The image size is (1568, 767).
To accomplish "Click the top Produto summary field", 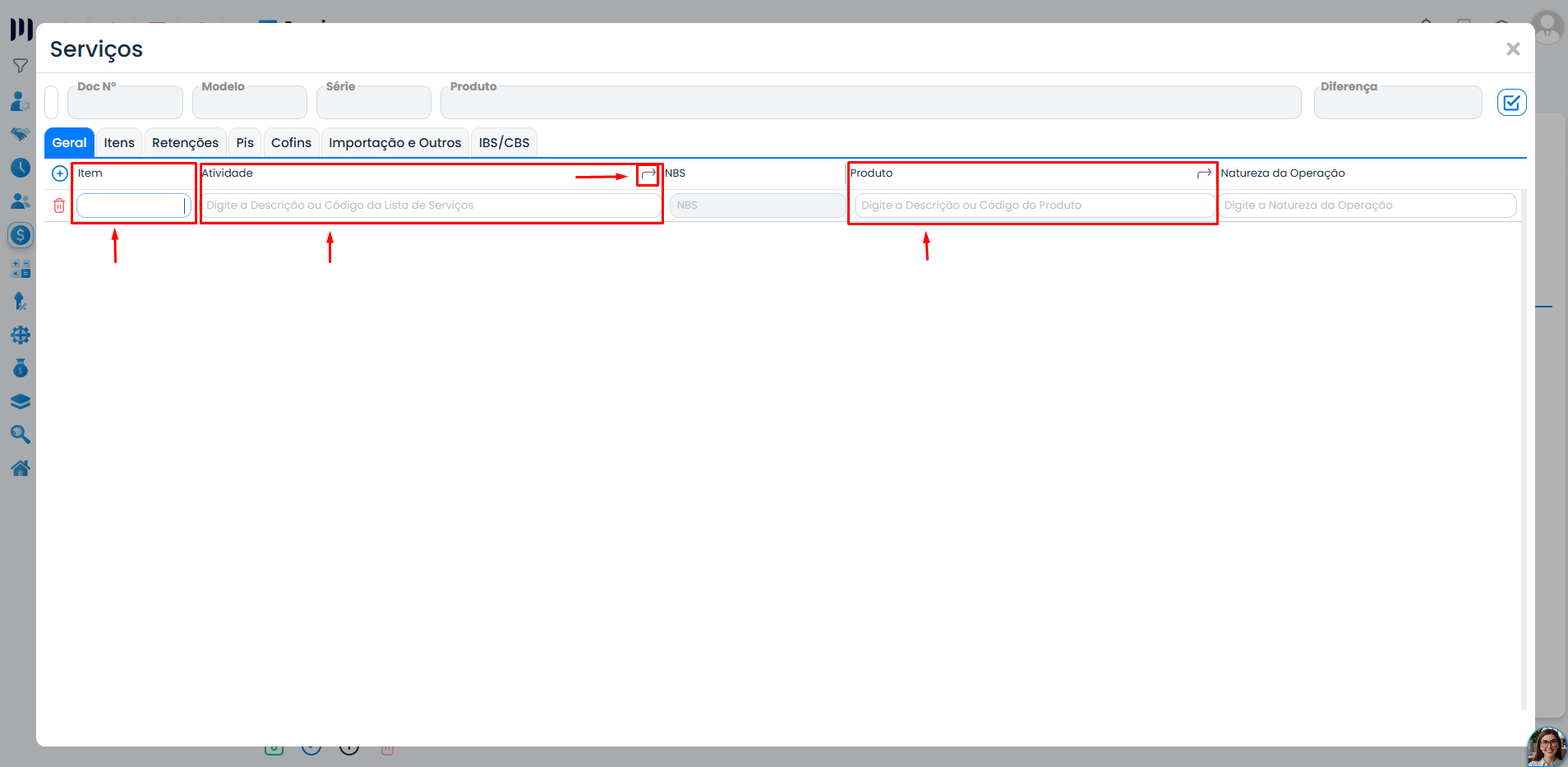I will [871, 103].
